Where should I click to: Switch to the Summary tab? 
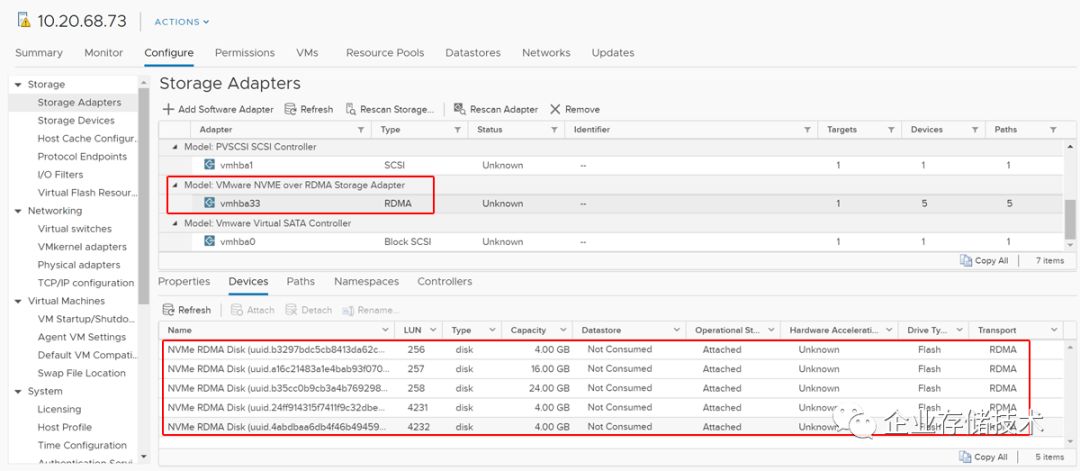coord(39,53)
